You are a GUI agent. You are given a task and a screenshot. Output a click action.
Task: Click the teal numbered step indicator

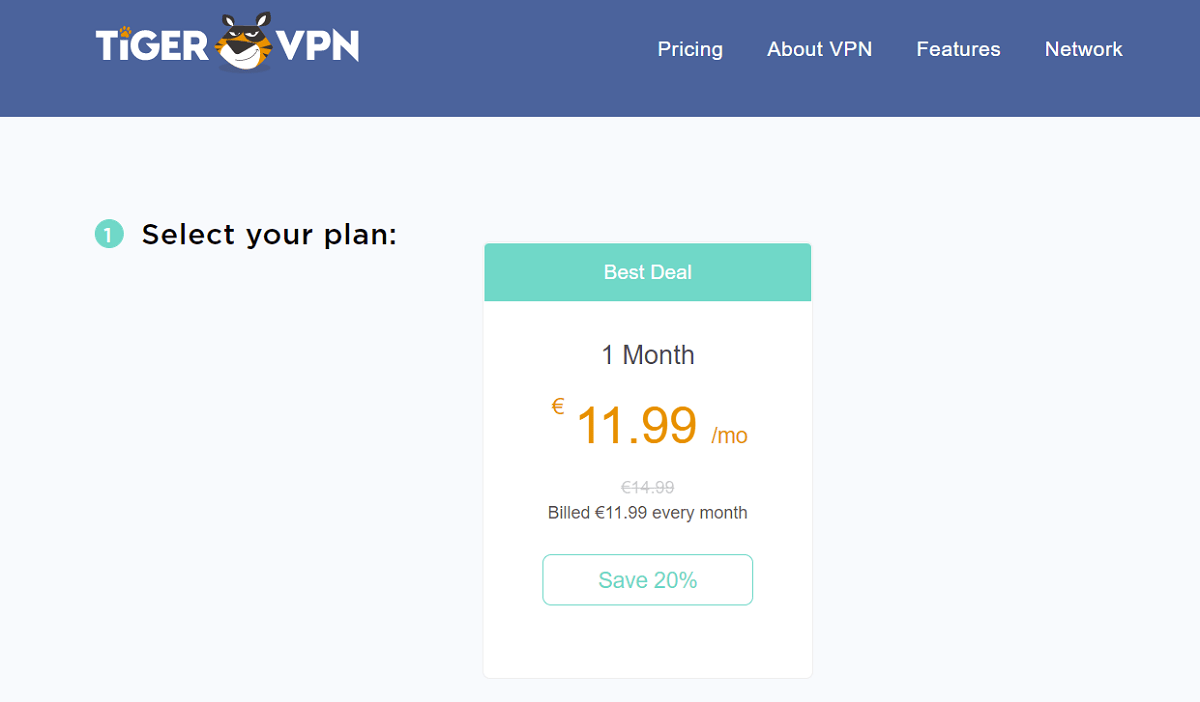(109, 233)
